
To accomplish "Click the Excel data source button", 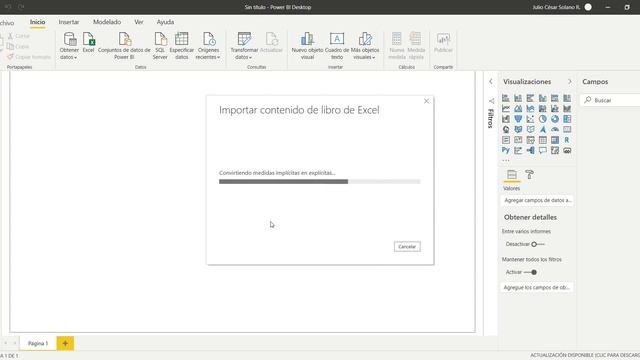I will pyautogui.click(x=89, y=43).
